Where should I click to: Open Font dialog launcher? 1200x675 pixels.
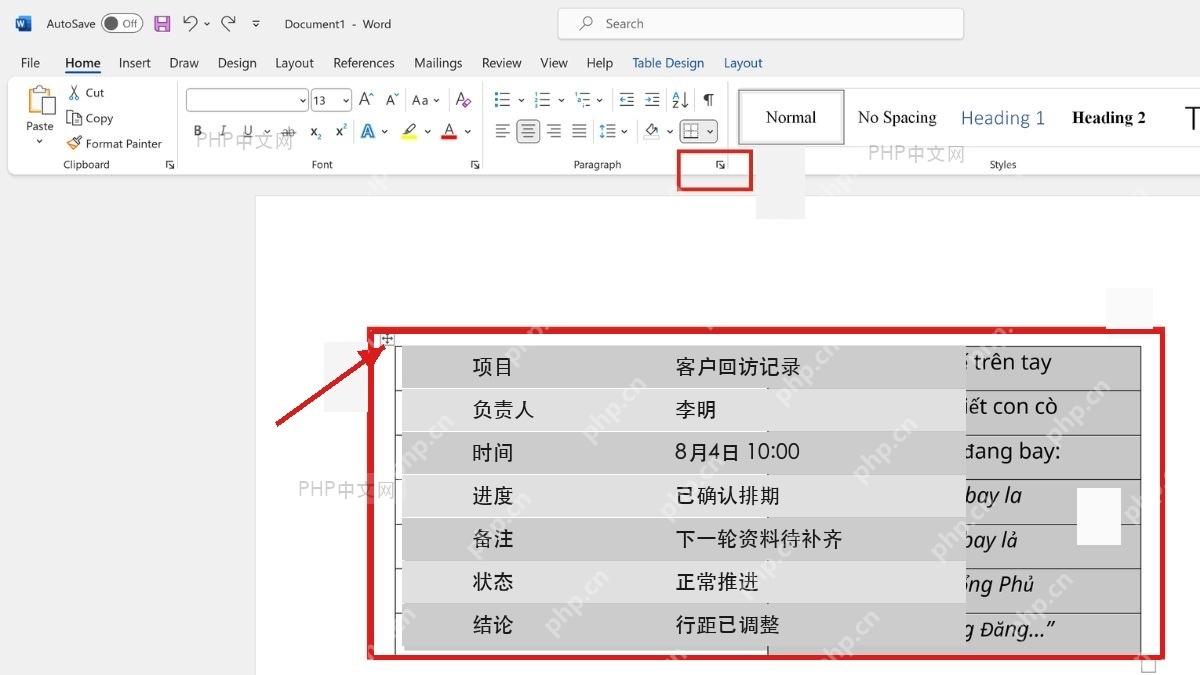(475, 165)
